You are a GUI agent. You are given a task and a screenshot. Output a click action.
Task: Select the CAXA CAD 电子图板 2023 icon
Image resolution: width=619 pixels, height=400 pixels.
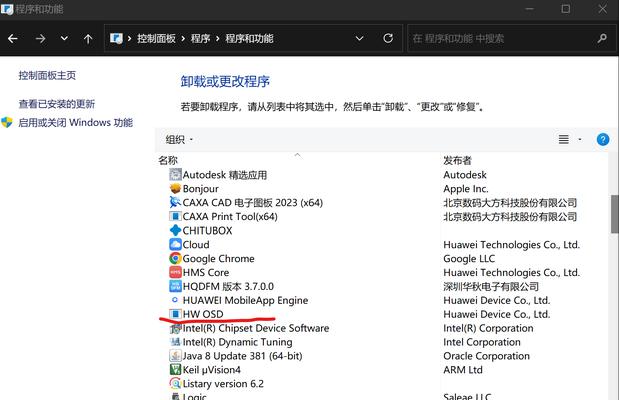pos(175,203)
